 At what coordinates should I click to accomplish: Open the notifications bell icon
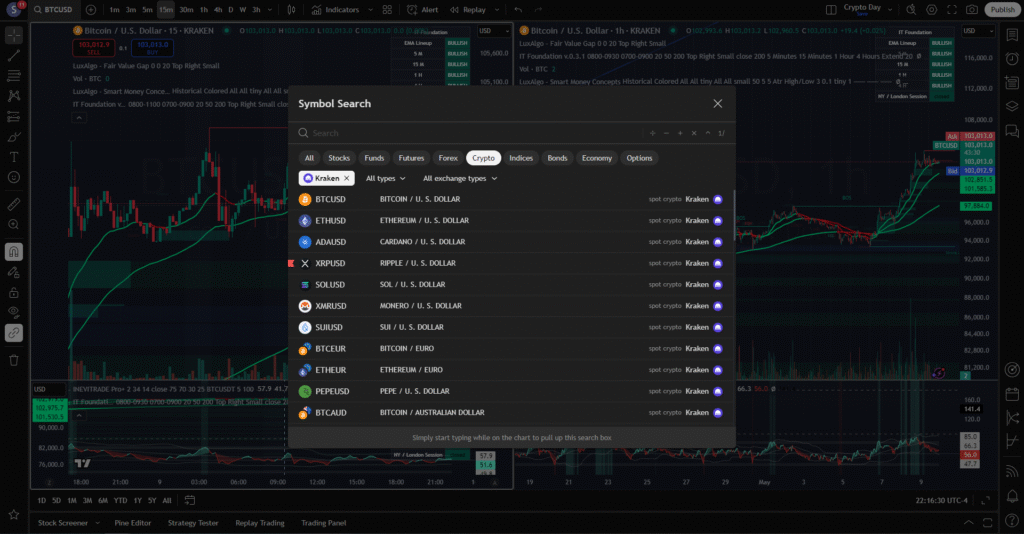pyautogui.click(x=1012, y=496)
